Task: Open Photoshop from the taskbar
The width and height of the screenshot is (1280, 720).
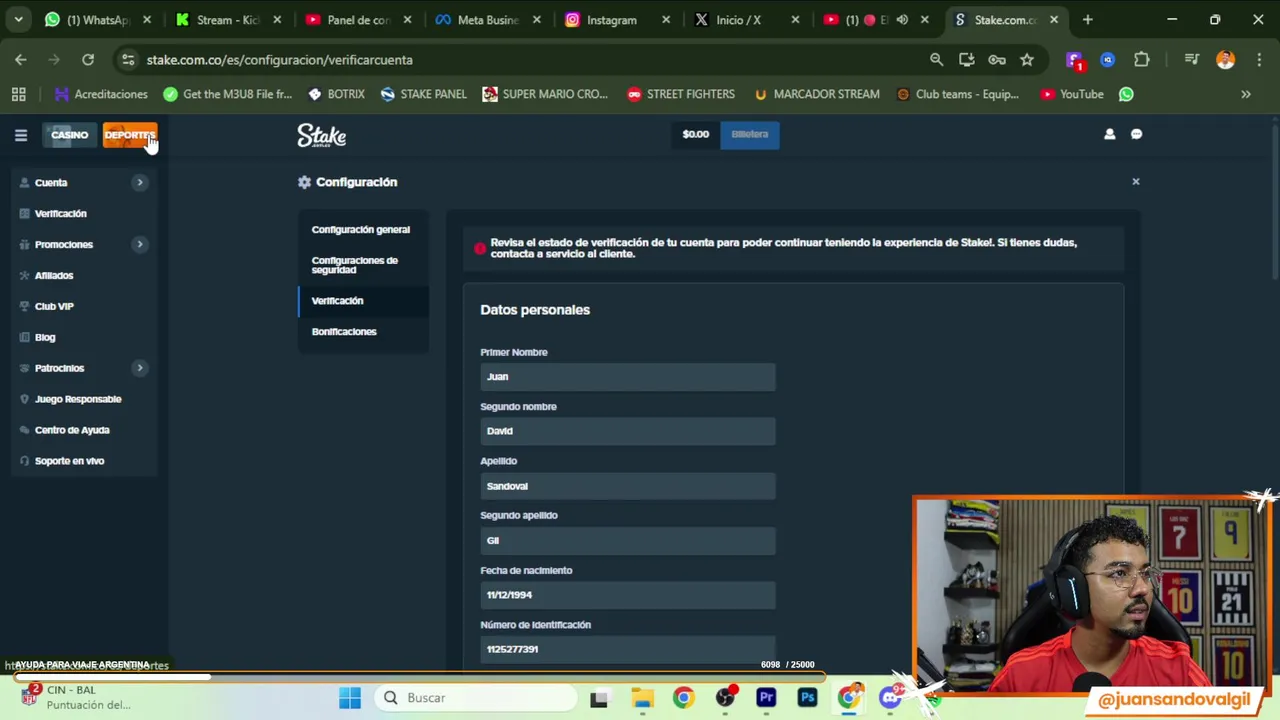Action: point(807,698)
